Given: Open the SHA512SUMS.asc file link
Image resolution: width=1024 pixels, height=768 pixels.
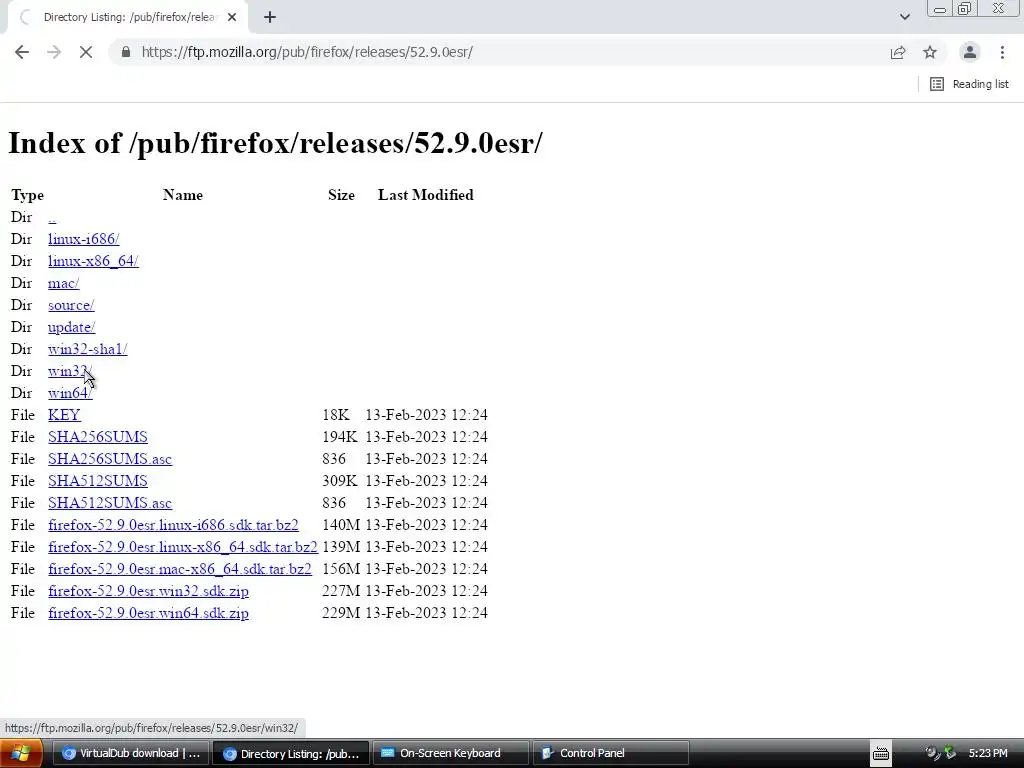Looking at the screenshot, I should point(110,503).
